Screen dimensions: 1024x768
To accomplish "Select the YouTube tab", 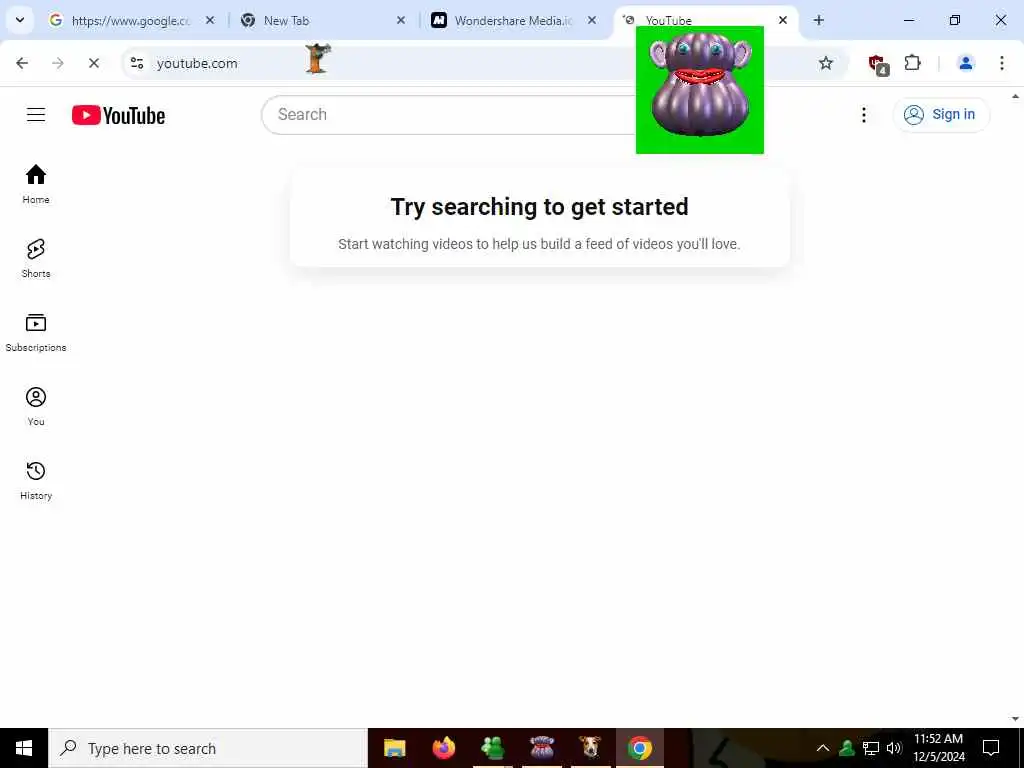I will tap(705, 21).
